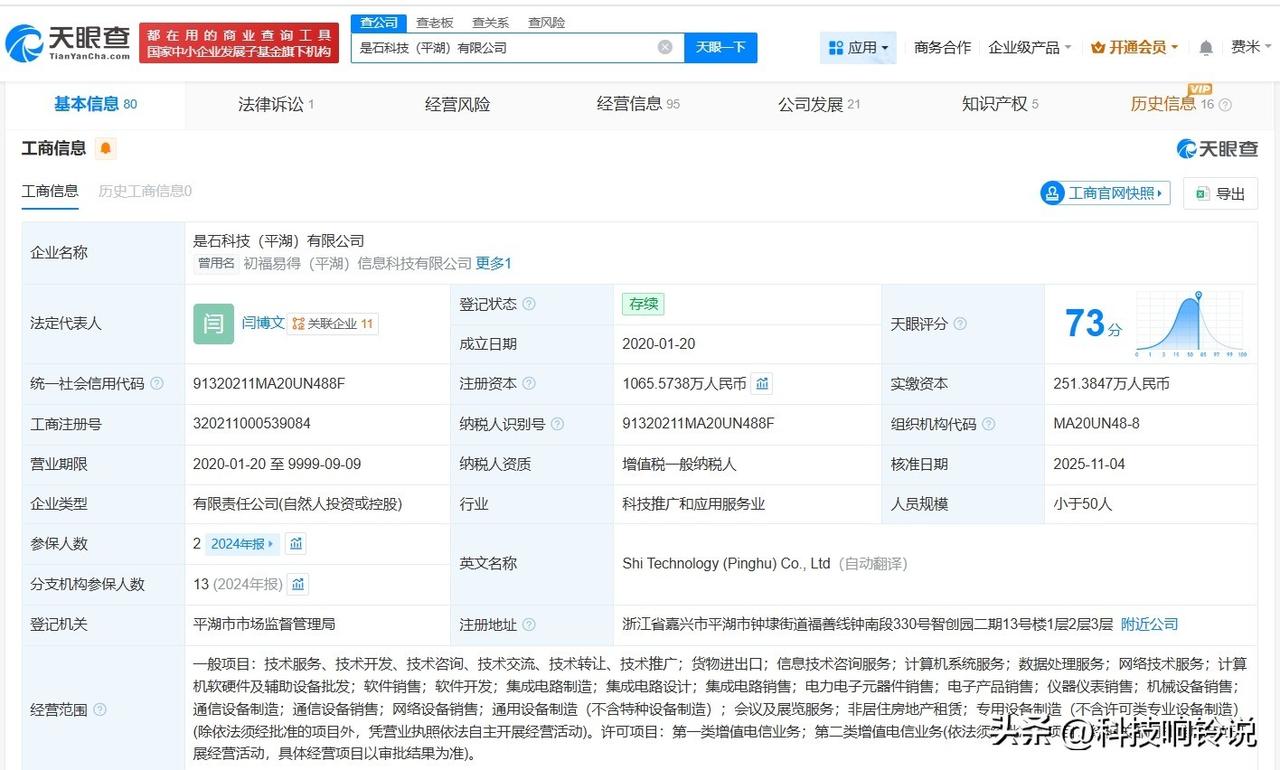The image size is (1280, 770).
Task: Select the 历史工商信息0 sub-tab
Action: tap(145, 191)
